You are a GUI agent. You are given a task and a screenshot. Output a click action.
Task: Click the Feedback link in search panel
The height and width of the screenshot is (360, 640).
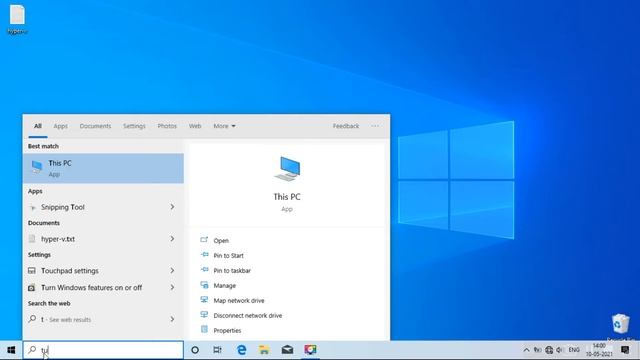point(346,126)
